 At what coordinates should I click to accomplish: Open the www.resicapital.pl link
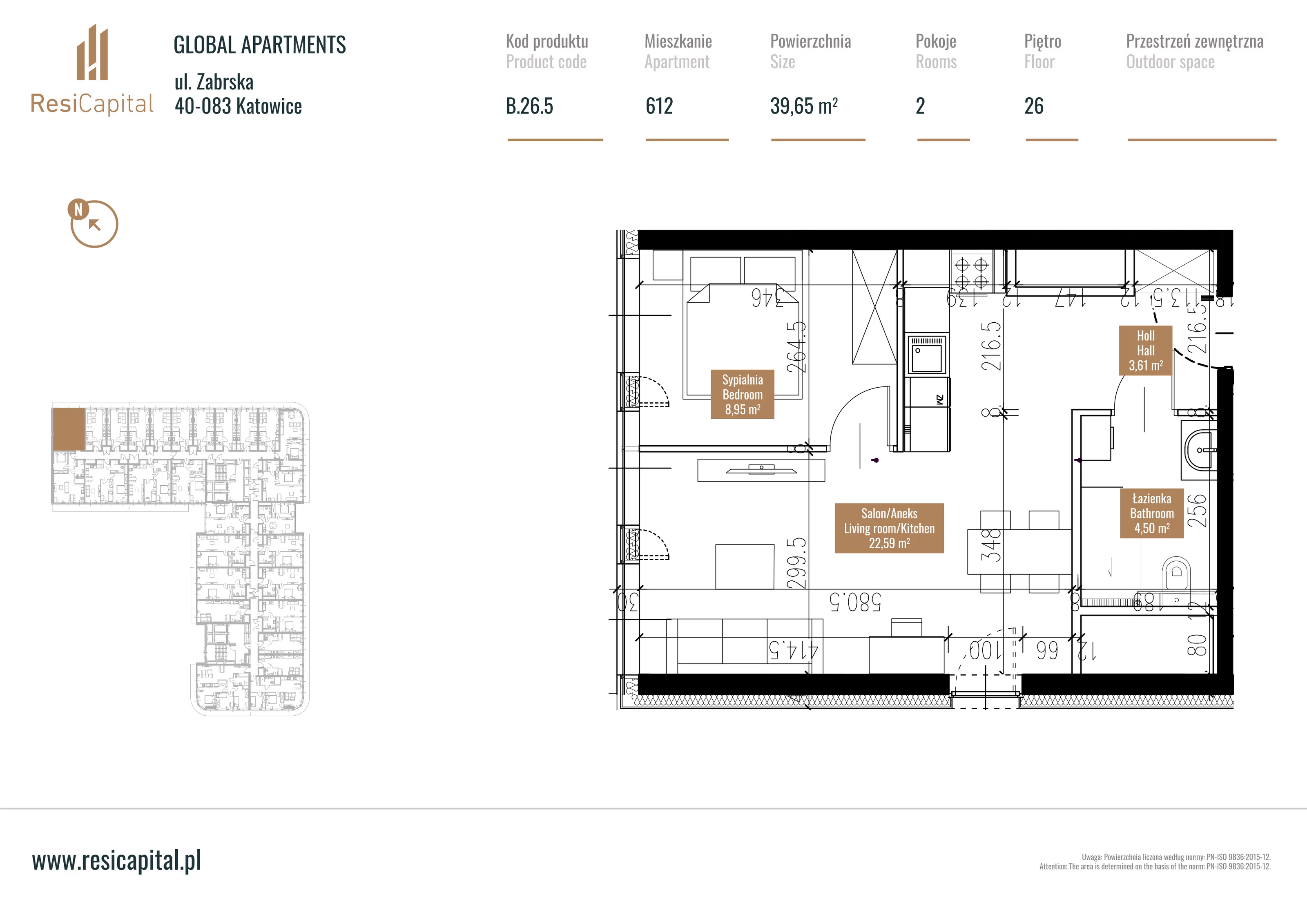[x=117, y=860]
